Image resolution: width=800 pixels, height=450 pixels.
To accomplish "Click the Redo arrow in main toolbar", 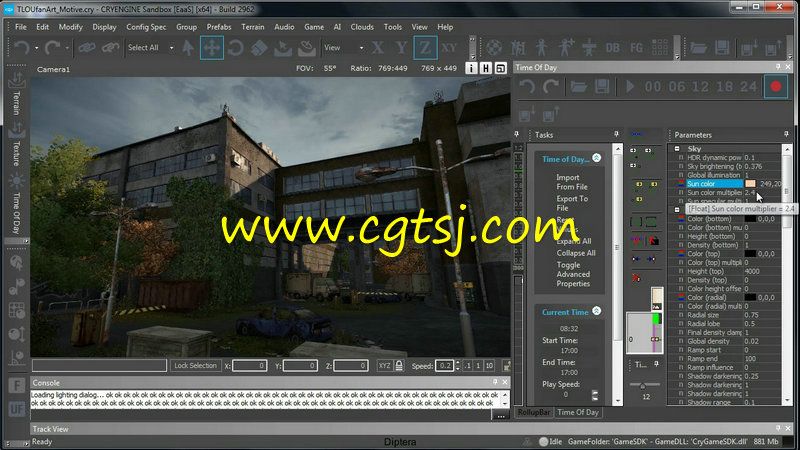I will coord(52,48).
